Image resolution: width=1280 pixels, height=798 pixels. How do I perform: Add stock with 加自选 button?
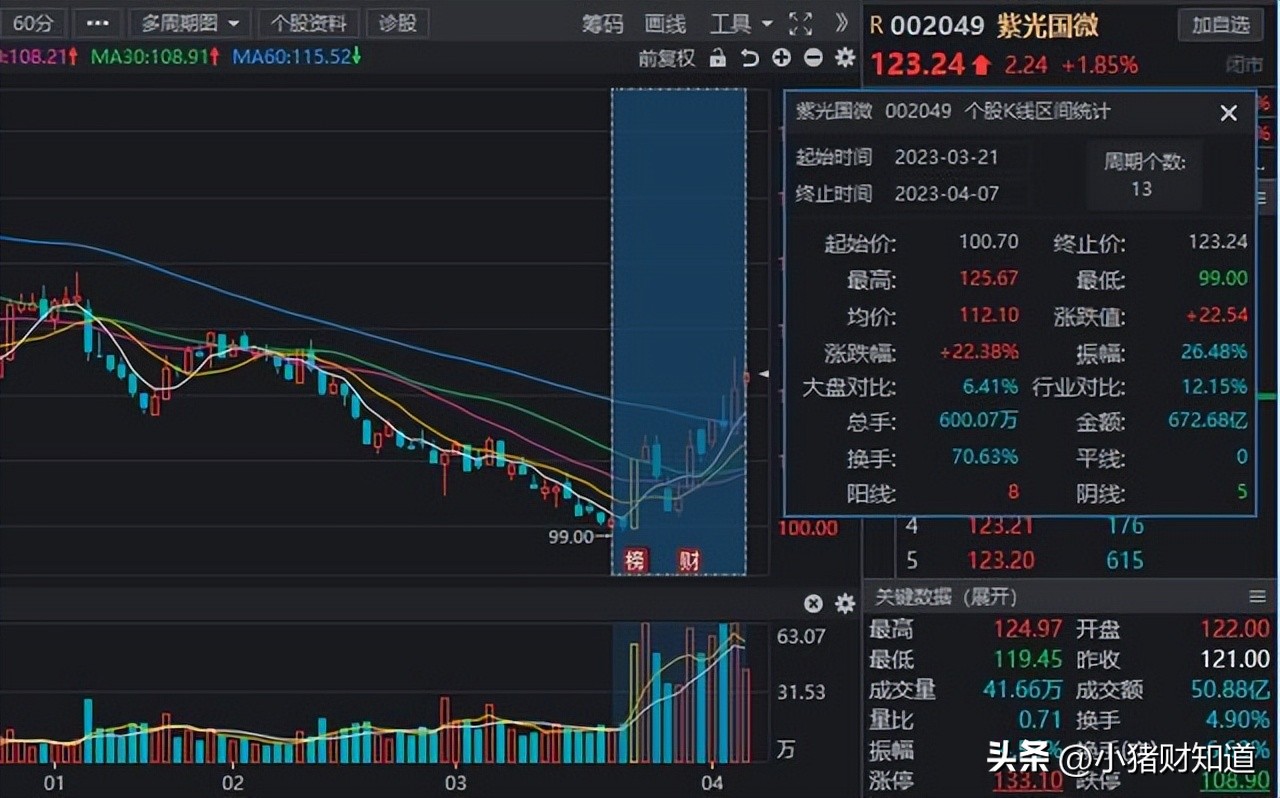click(x=1221, y=24)
